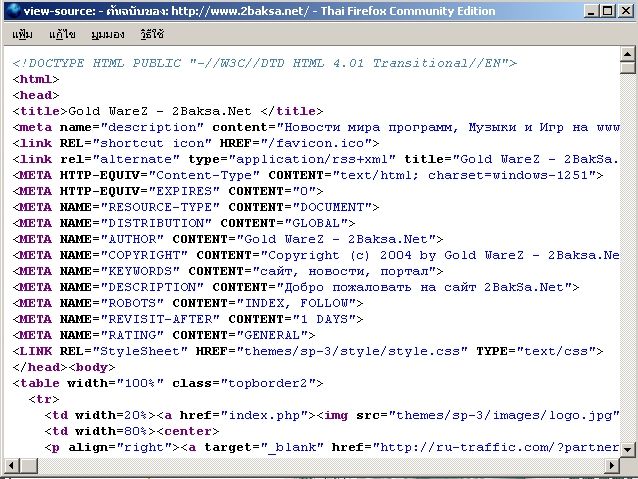
Task: Click the lowercase meta name="description" line
Action: click(316, 127)
